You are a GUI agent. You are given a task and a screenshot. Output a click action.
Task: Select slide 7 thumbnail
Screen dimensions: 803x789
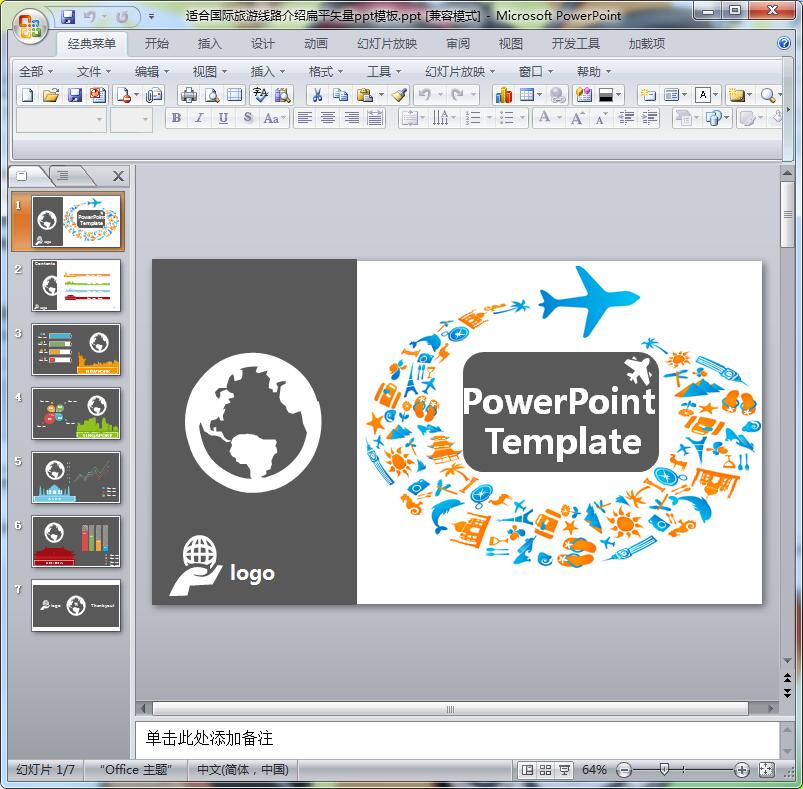(76, 605)
